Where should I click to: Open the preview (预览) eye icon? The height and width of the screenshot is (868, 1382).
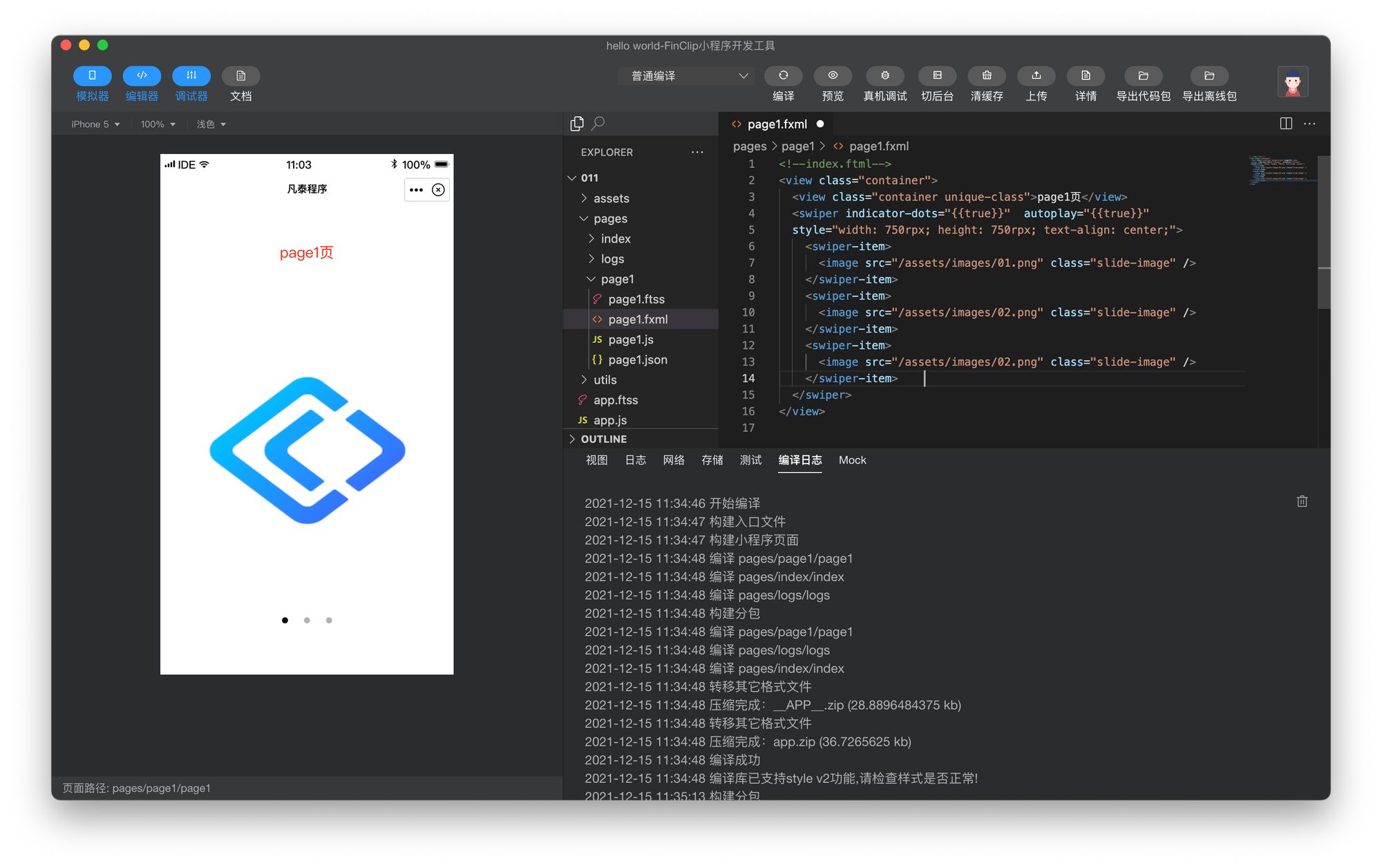(x=833, y=75)
